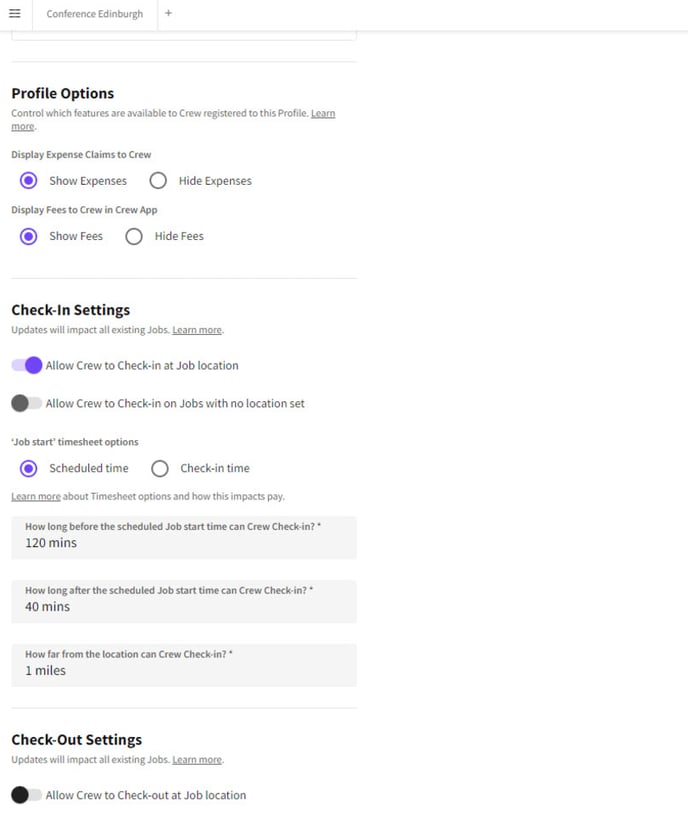Edit the 1 miles check-in distance field
The height and width of the screenshot is (820, 688).
coord(184,666)
